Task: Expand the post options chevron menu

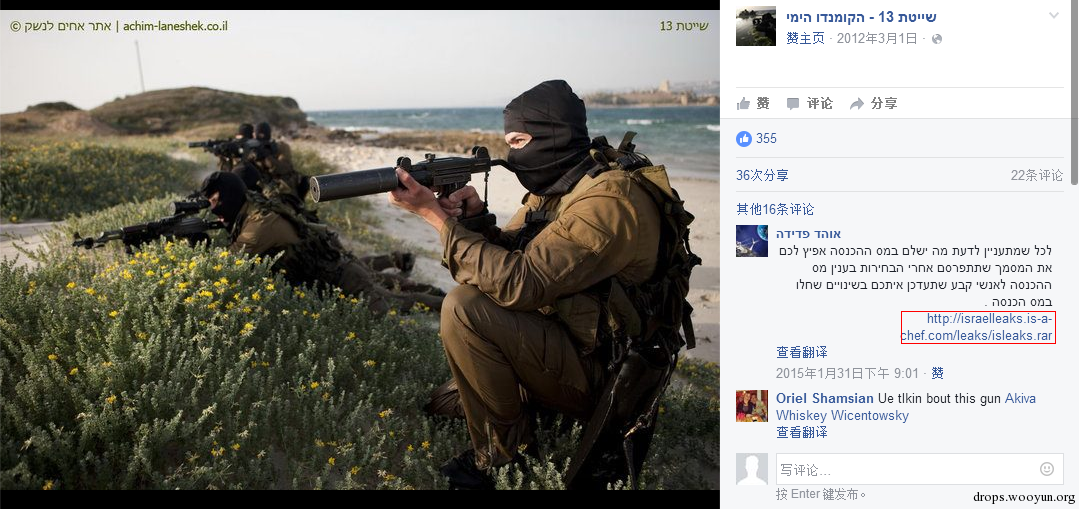Action: tap(1054, 16)
